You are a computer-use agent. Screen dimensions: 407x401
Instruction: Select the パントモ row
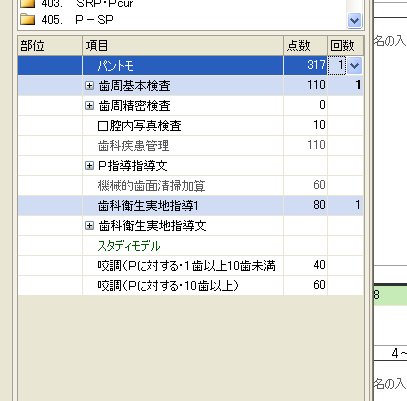click(190, 65)
